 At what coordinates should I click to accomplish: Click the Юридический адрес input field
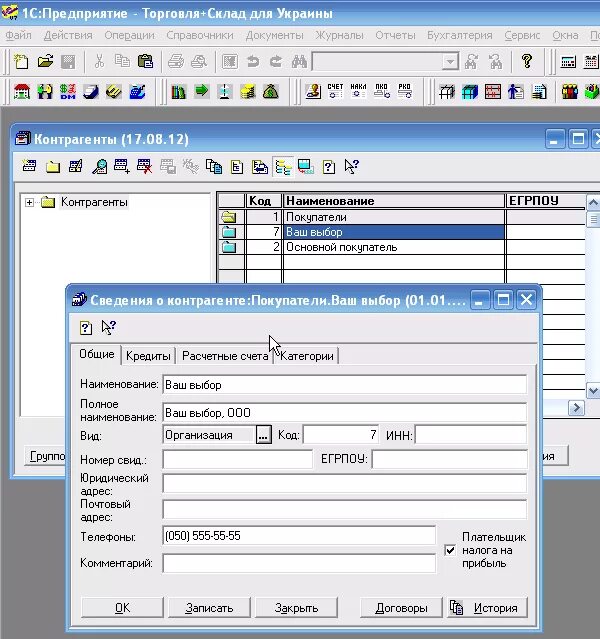pyautogui.click(x=344, y=483)
